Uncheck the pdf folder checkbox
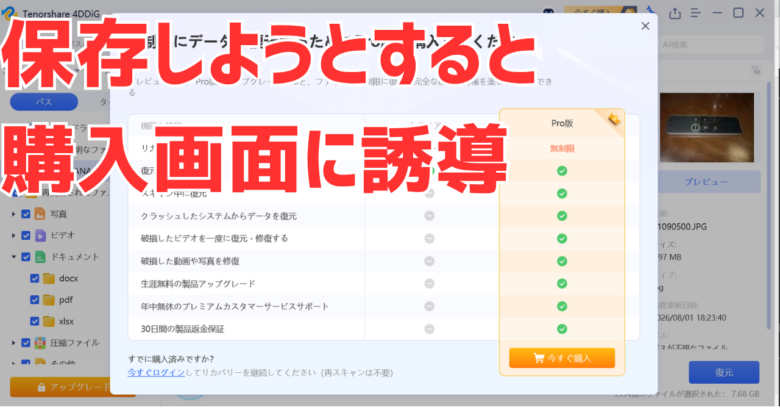 point(34,300)
